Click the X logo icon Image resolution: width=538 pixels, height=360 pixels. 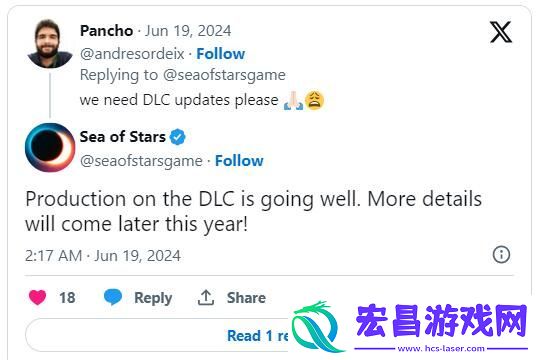[501, 32]
